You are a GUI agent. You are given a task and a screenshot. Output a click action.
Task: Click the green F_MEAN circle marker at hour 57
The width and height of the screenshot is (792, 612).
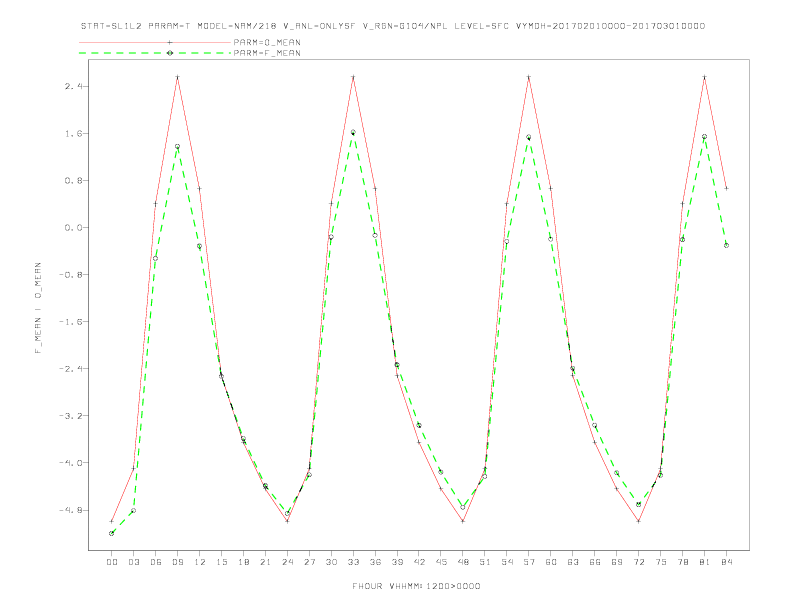(x=529, y=137)
